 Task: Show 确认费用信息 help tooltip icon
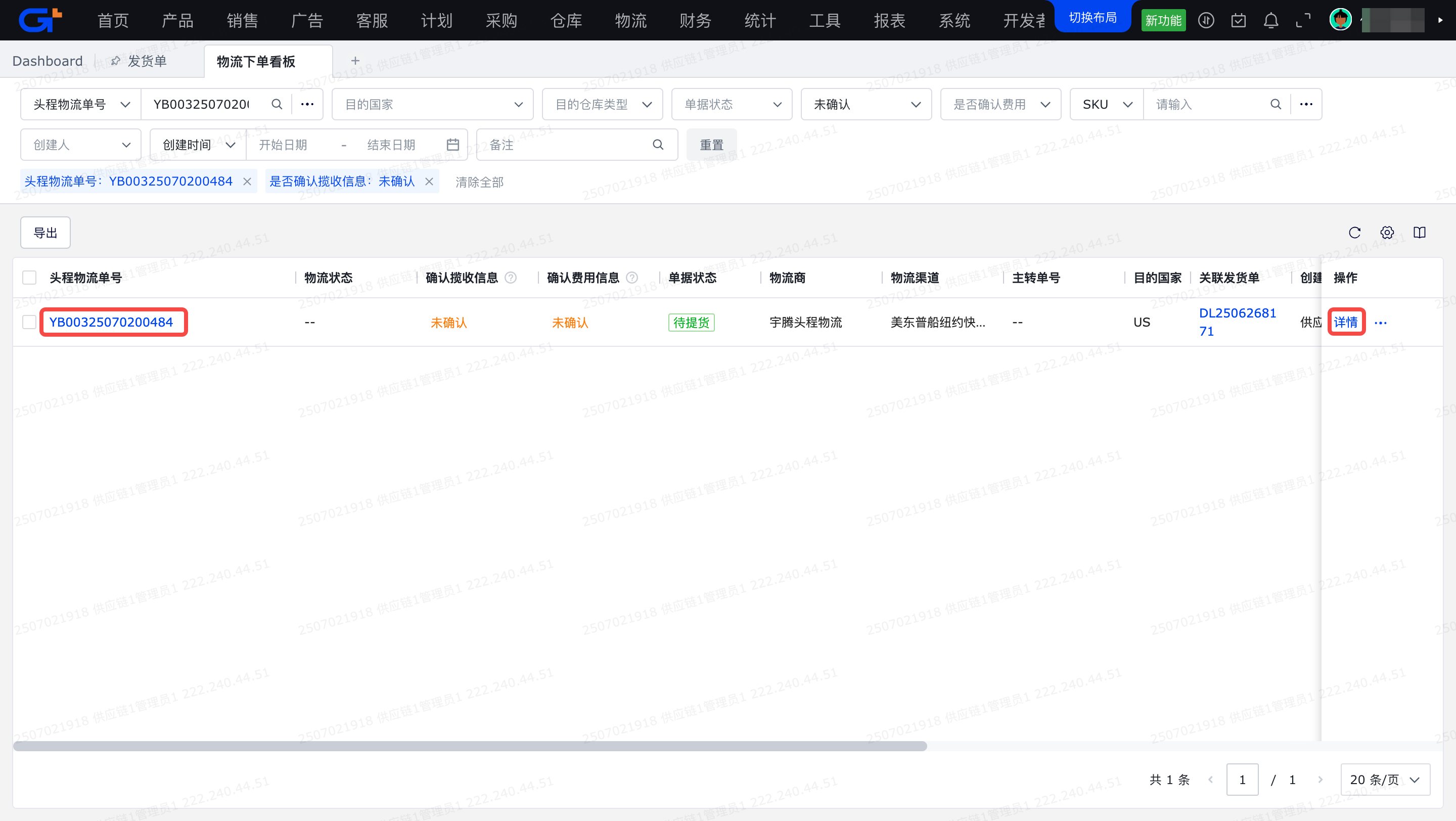click(632, 278)
